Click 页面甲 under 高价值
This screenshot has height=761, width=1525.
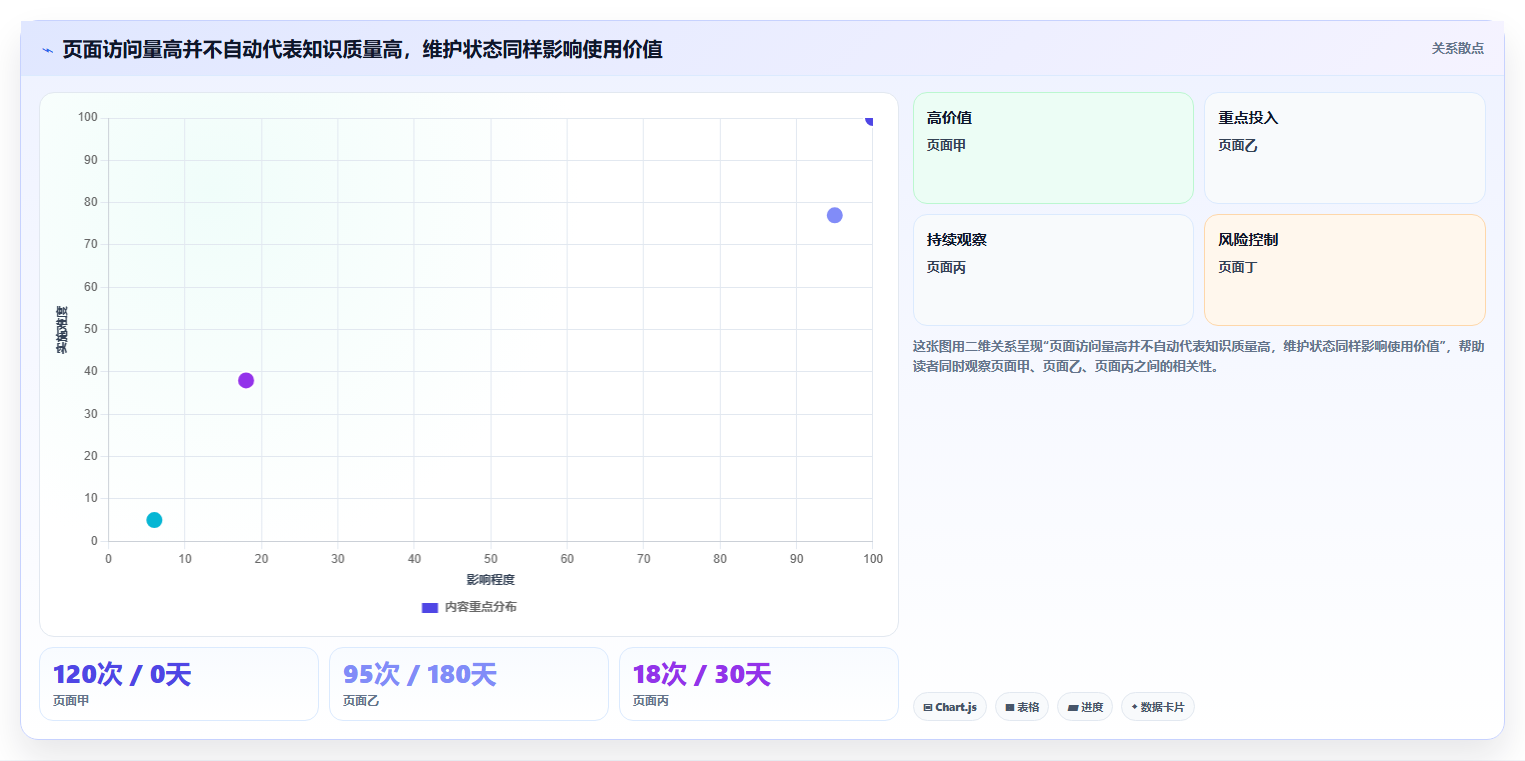(x=946, y=145)
